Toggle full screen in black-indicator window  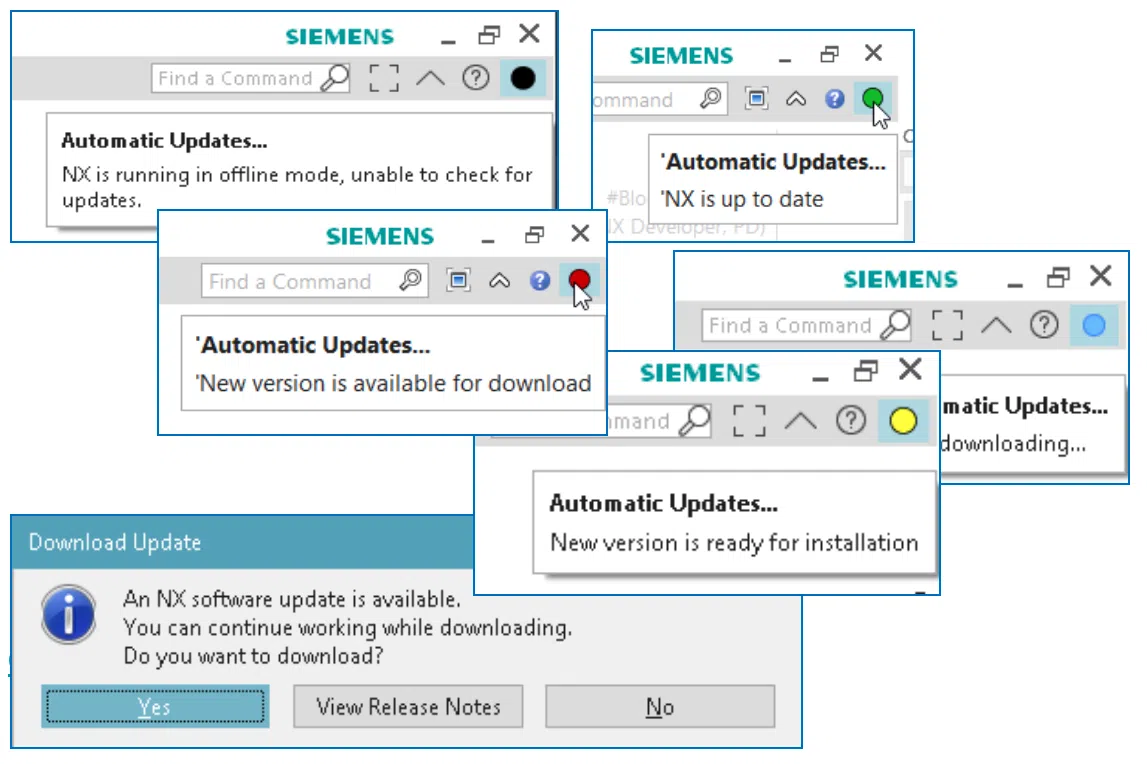(x=384, y=78)
